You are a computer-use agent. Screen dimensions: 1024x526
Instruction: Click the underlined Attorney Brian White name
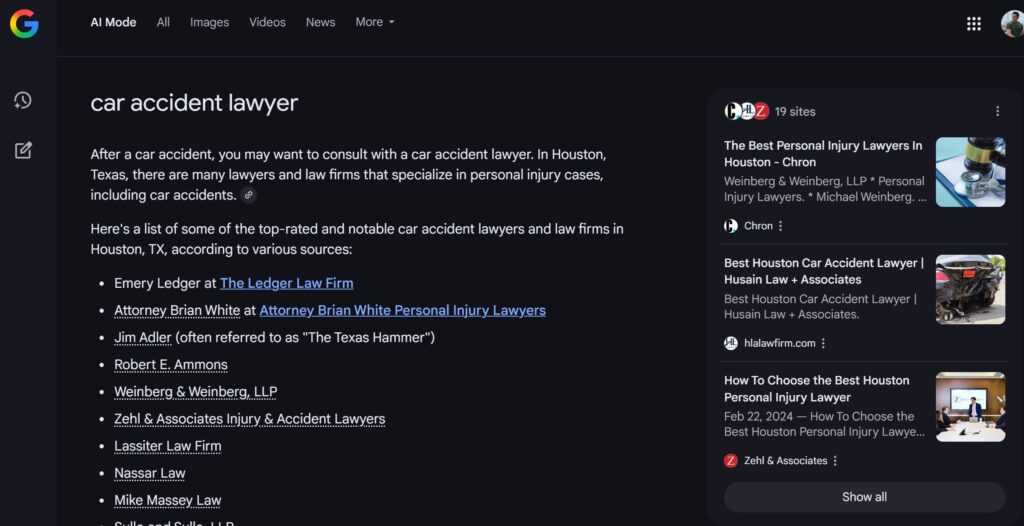177,310
